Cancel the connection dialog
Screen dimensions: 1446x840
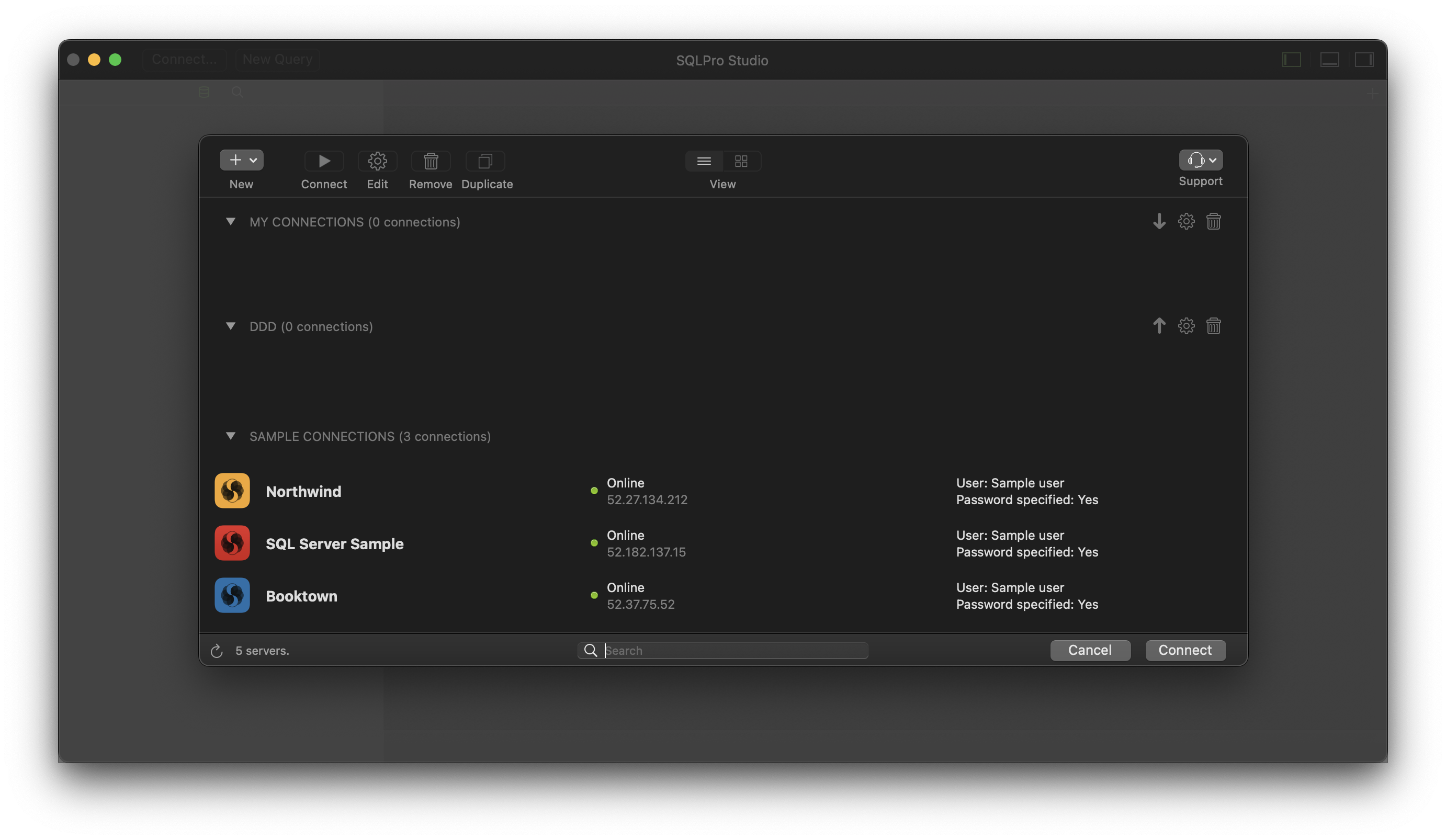1090,650
